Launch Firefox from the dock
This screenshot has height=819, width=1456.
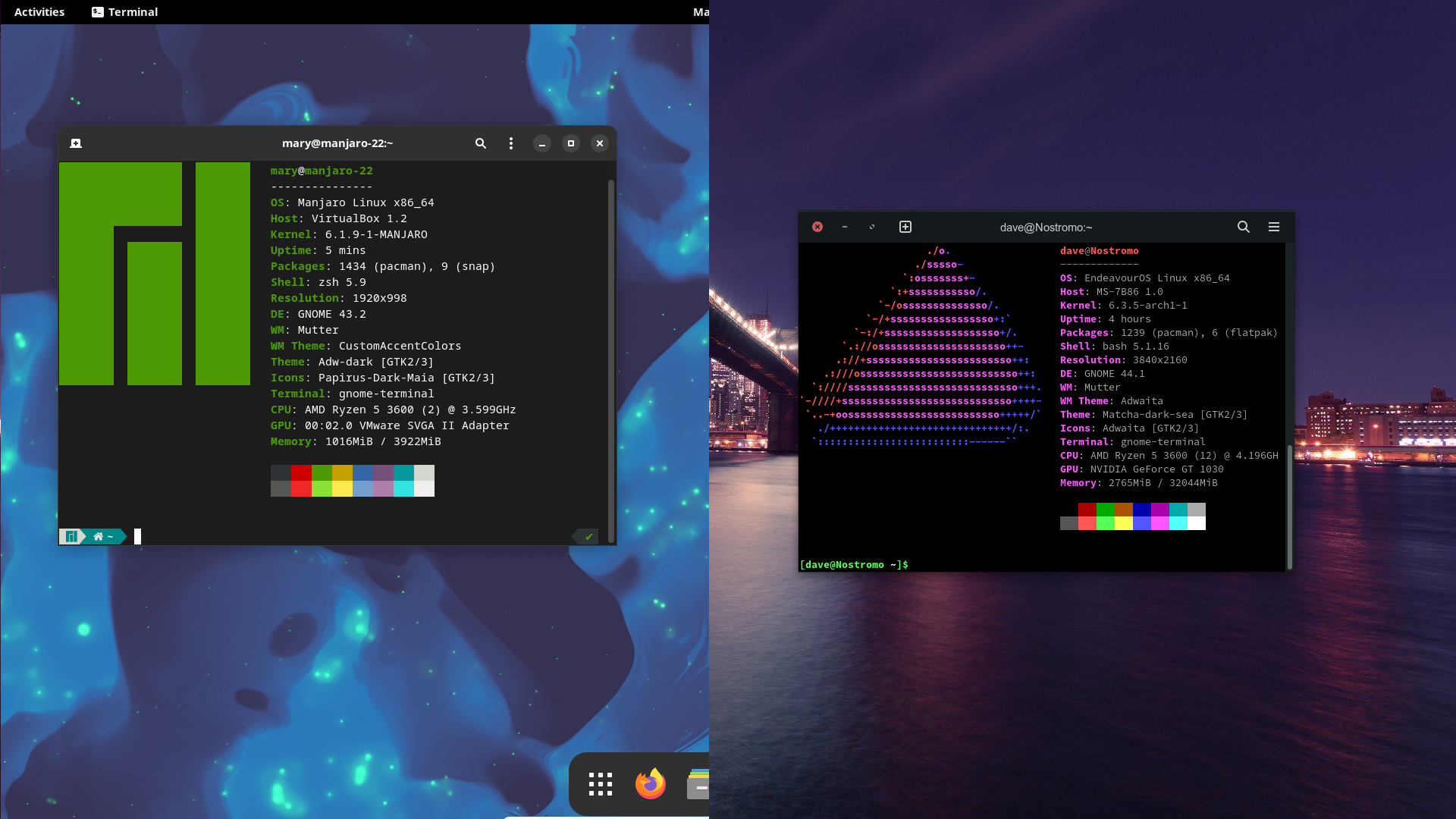tap(650, 784)
